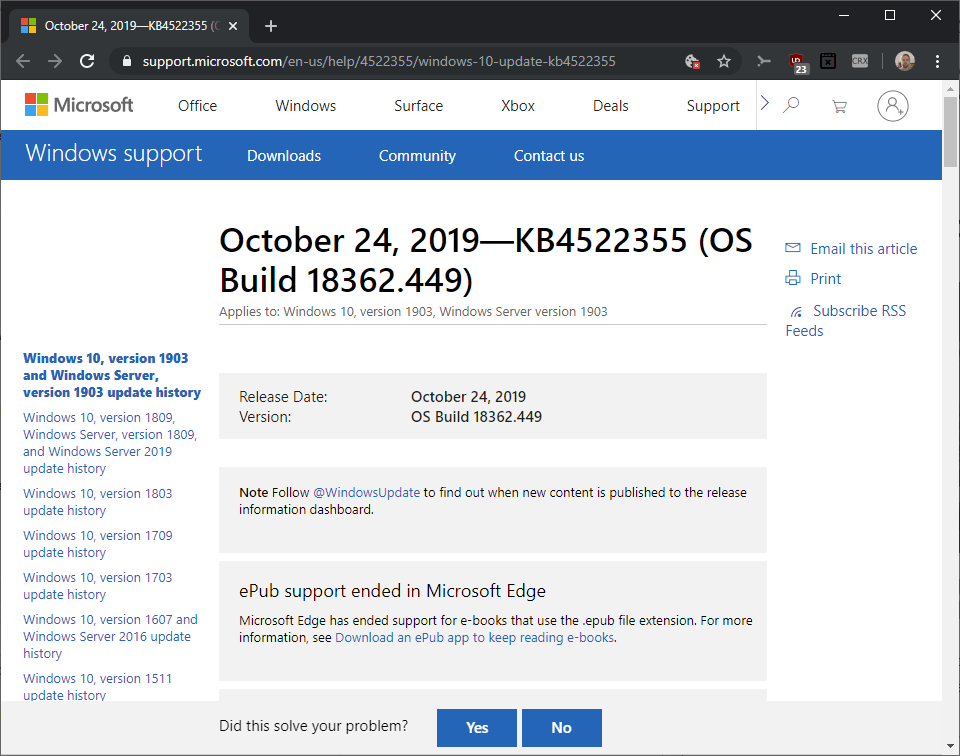Open the Contact us page
The height and width of the screenshot is (756, 960).
tap(549, 156)
